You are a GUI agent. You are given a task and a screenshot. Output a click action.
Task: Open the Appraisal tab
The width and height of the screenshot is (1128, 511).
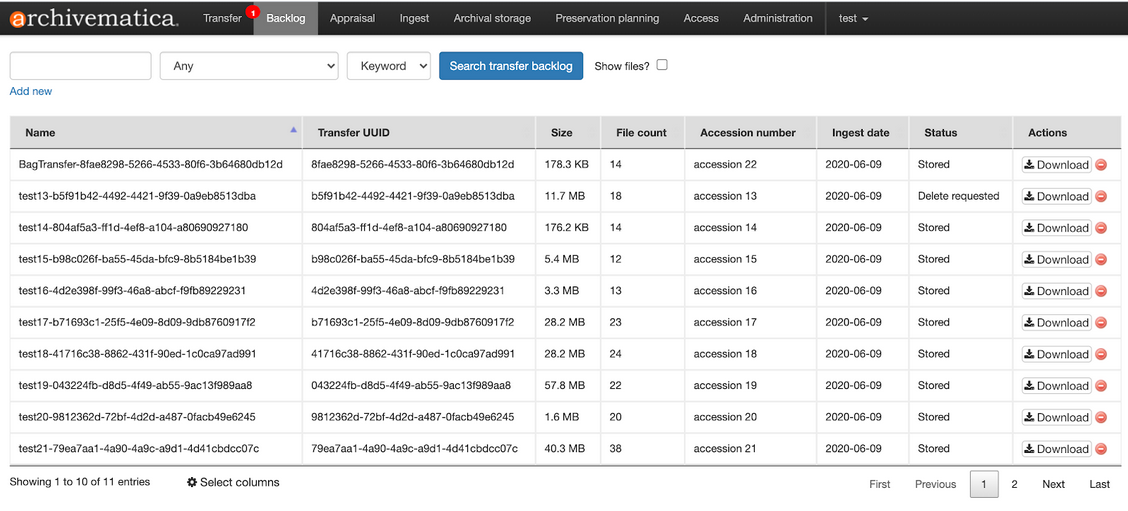352,18
